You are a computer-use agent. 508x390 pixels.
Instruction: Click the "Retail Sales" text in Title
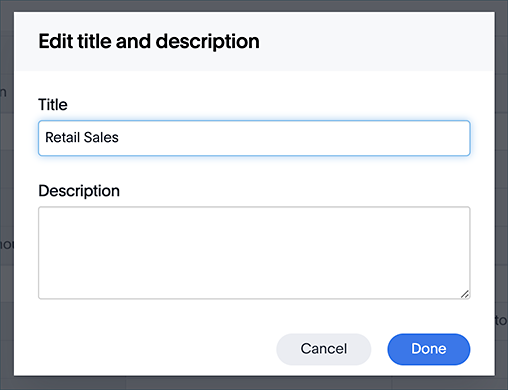(x=82, y=137)
